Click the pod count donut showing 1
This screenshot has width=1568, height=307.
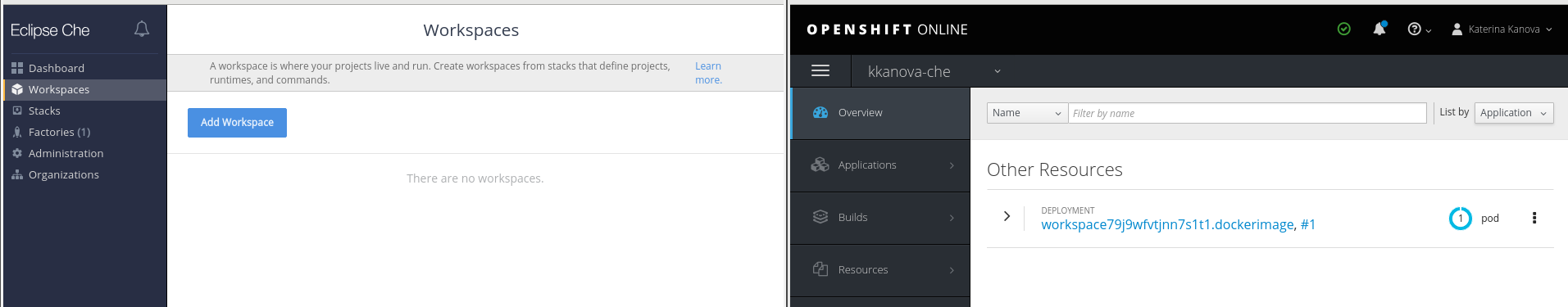pos(1461,219)
